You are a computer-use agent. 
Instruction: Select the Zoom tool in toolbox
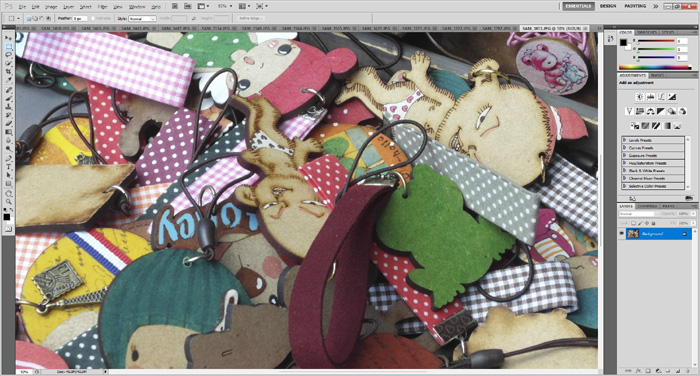tap(8, 201)
